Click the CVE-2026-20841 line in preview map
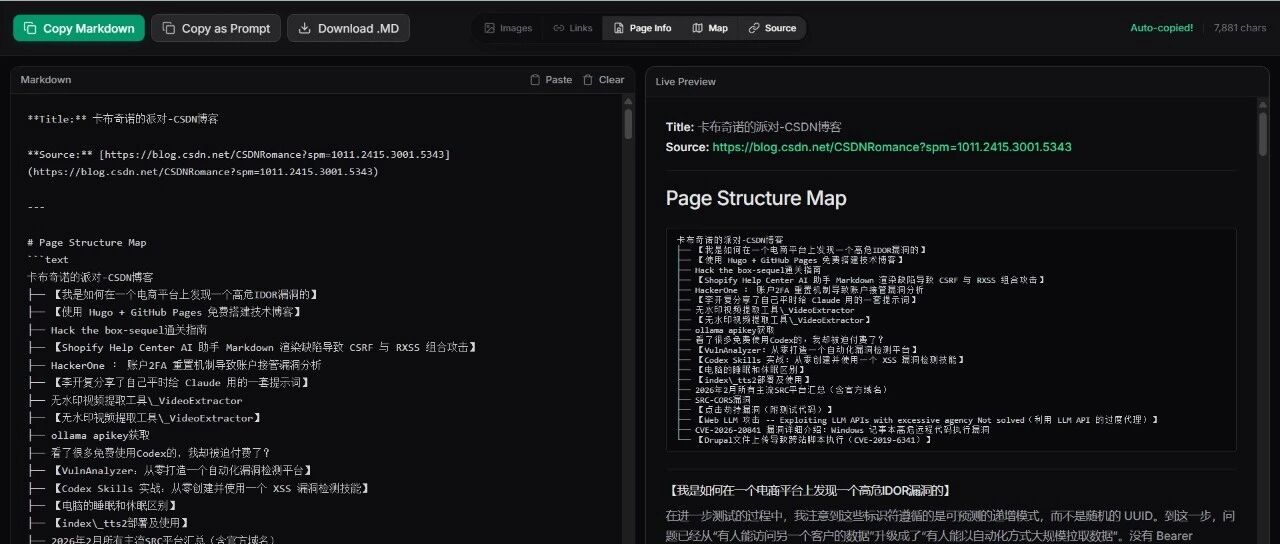 (x=834, y=429)
